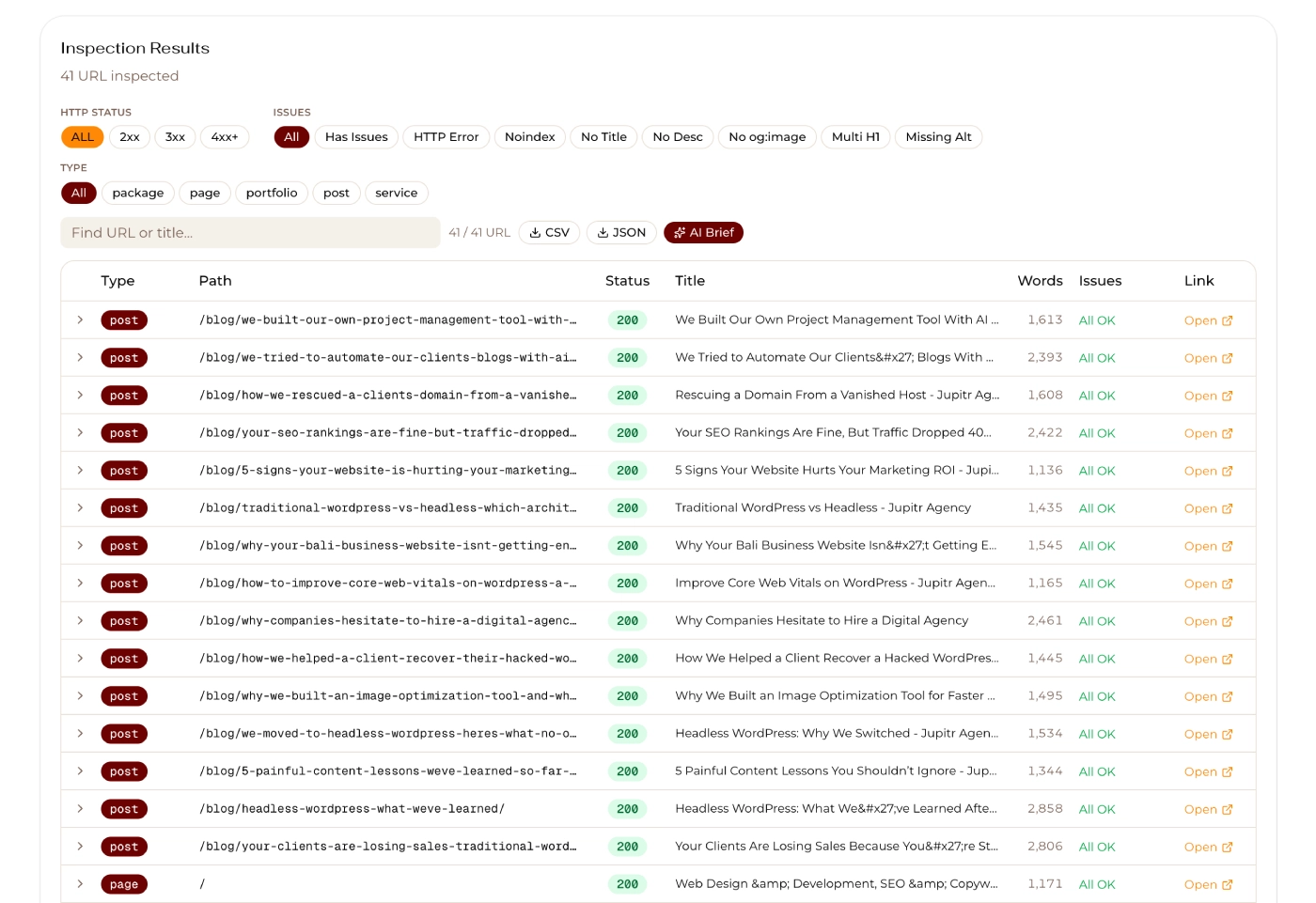Expand the 5-signs-your-website row

pos(80,470)
